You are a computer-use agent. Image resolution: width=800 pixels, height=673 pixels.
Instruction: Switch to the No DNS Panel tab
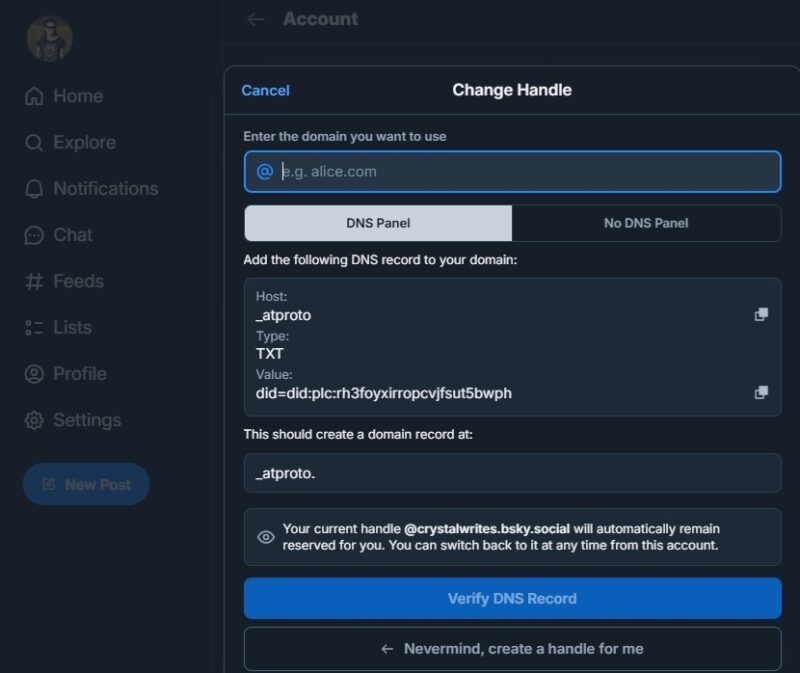[x=646, y=223]
